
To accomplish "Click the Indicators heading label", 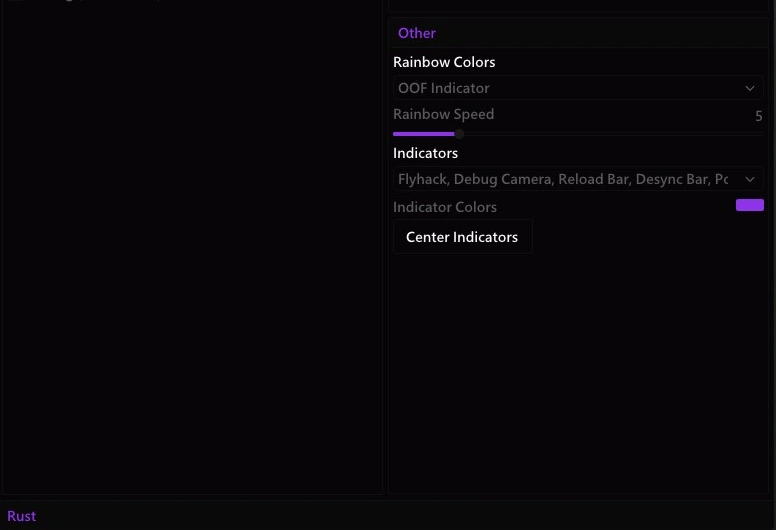I will [425, 153].
